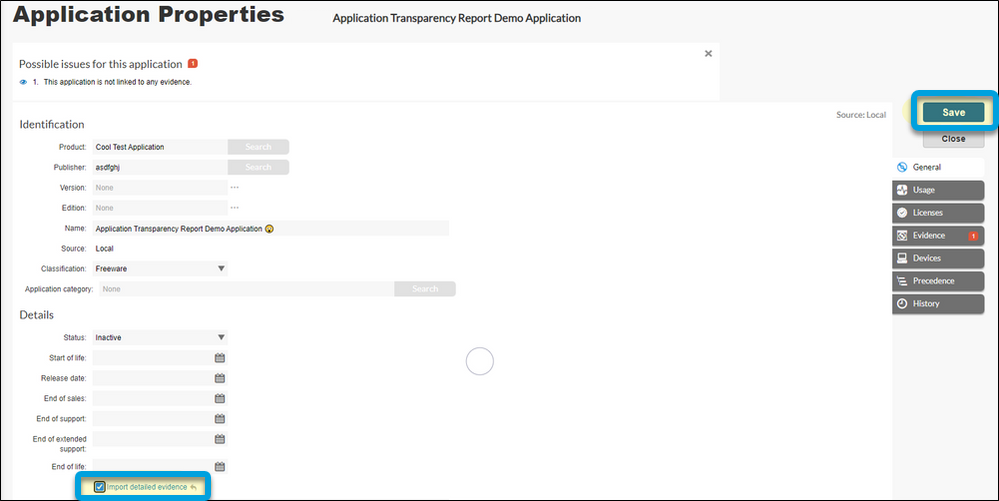The width and height of the screenshot is (999, 501).
Task: Click the red badge on Evidence tab
Action: [973, 236]
